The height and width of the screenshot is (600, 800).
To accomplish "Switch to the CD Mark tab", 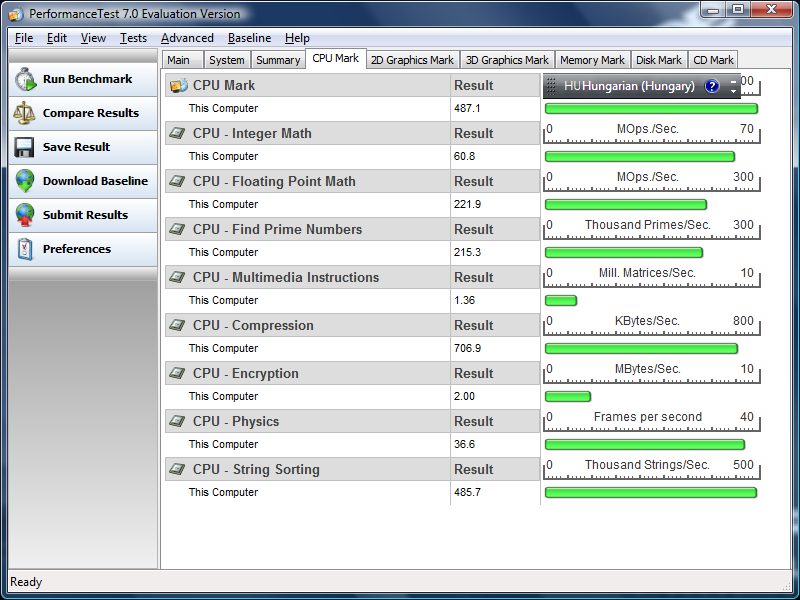I will (x=713, y=60).
